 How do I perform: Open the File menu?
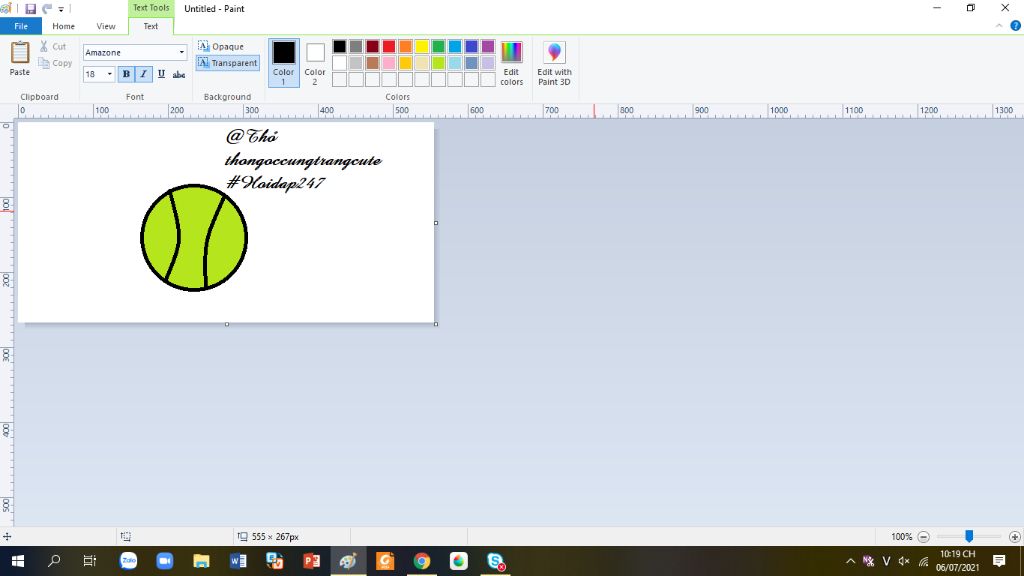coord(21,26)
